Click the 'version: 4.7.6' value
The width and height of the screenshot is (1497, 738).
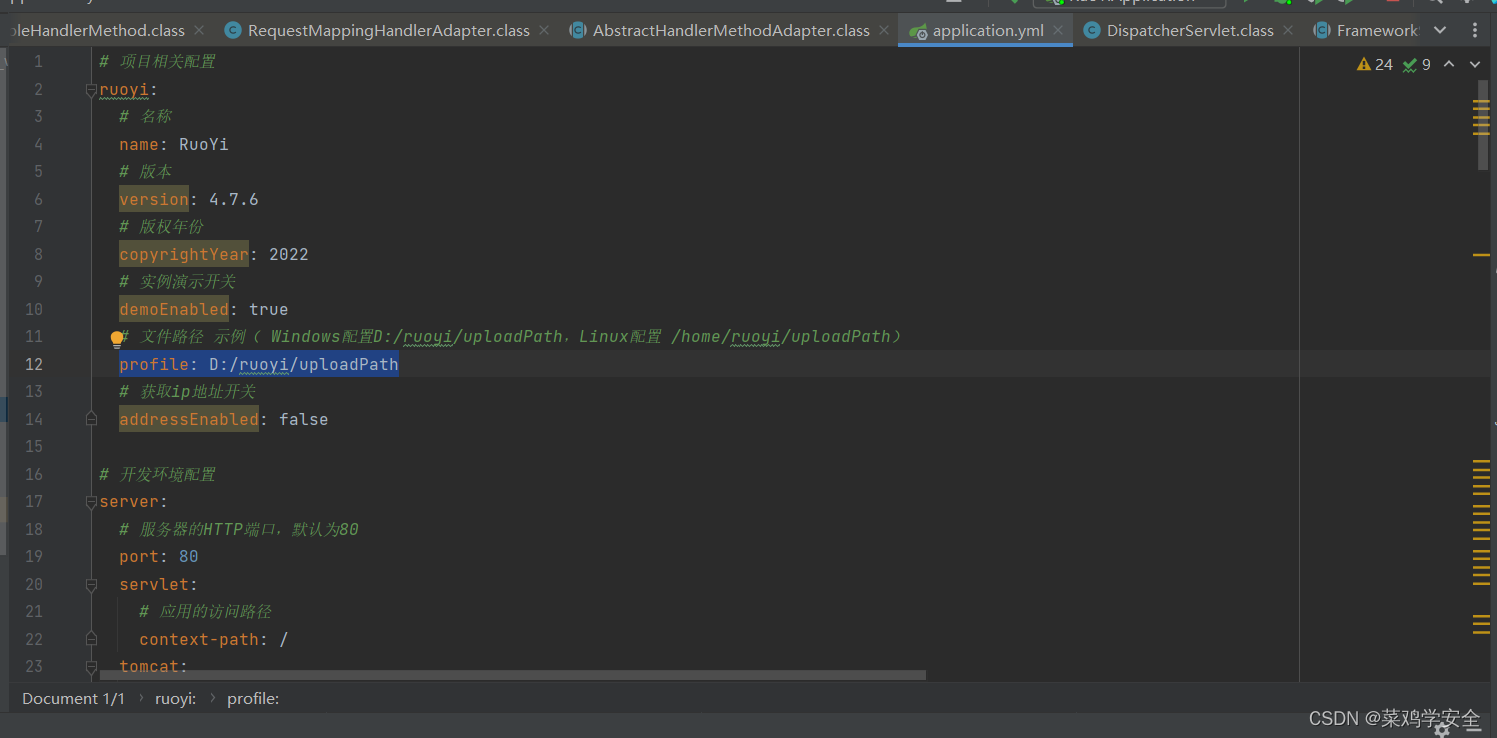234,199
